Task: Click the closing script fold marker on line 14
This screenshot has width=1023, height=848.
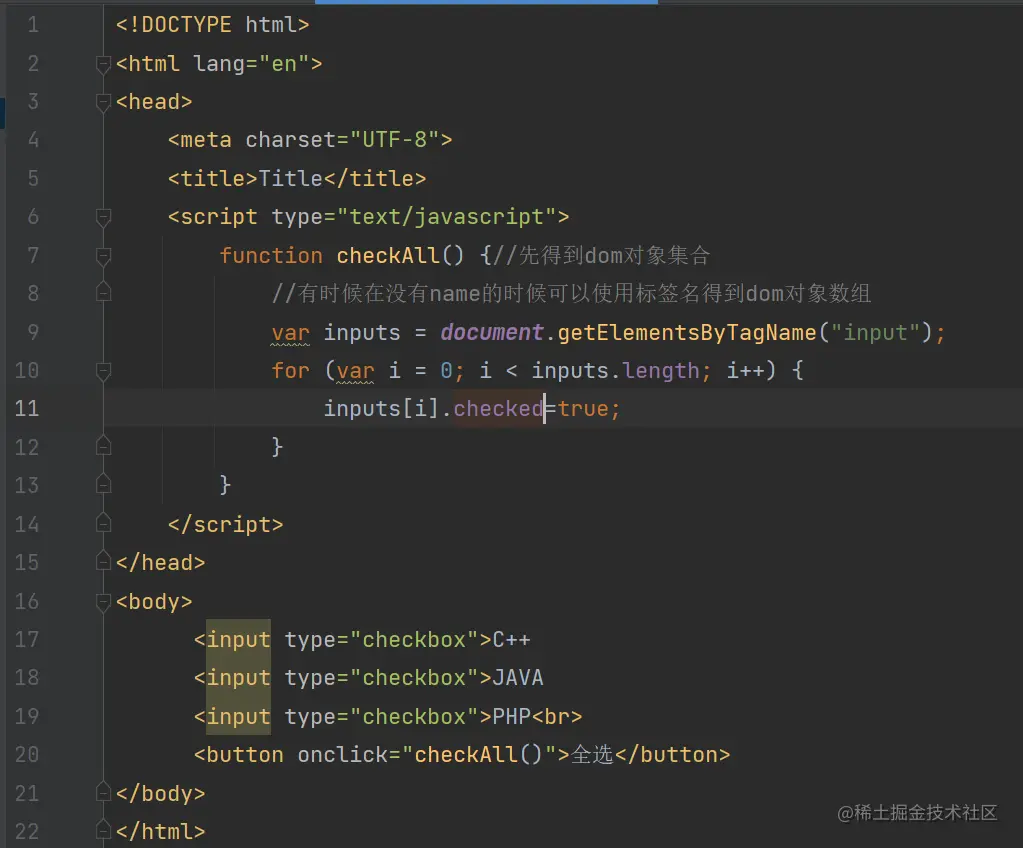Action: pos(103,523)
